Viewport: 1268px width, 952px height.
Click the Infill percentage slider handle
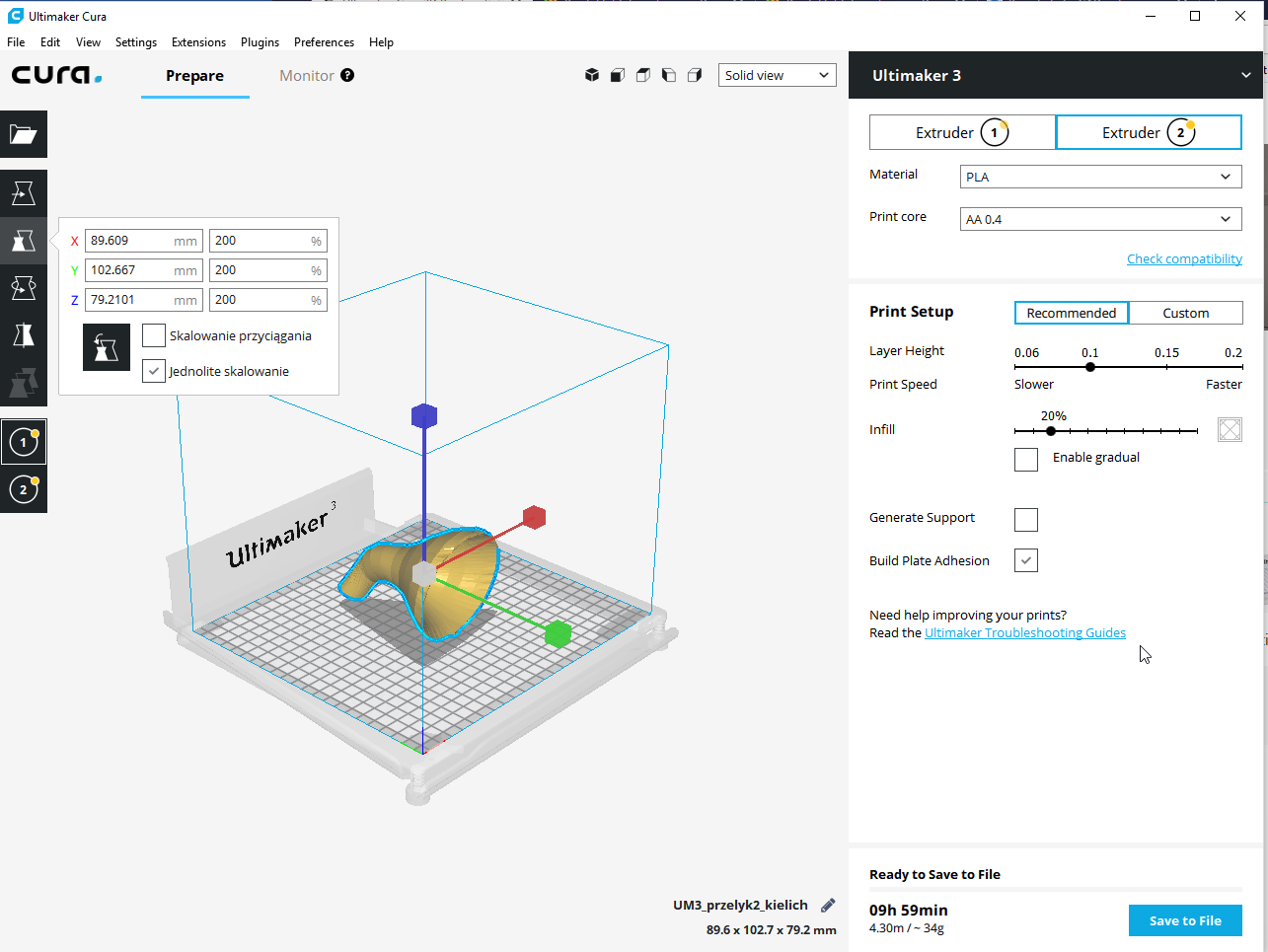tap(1051, 431)
